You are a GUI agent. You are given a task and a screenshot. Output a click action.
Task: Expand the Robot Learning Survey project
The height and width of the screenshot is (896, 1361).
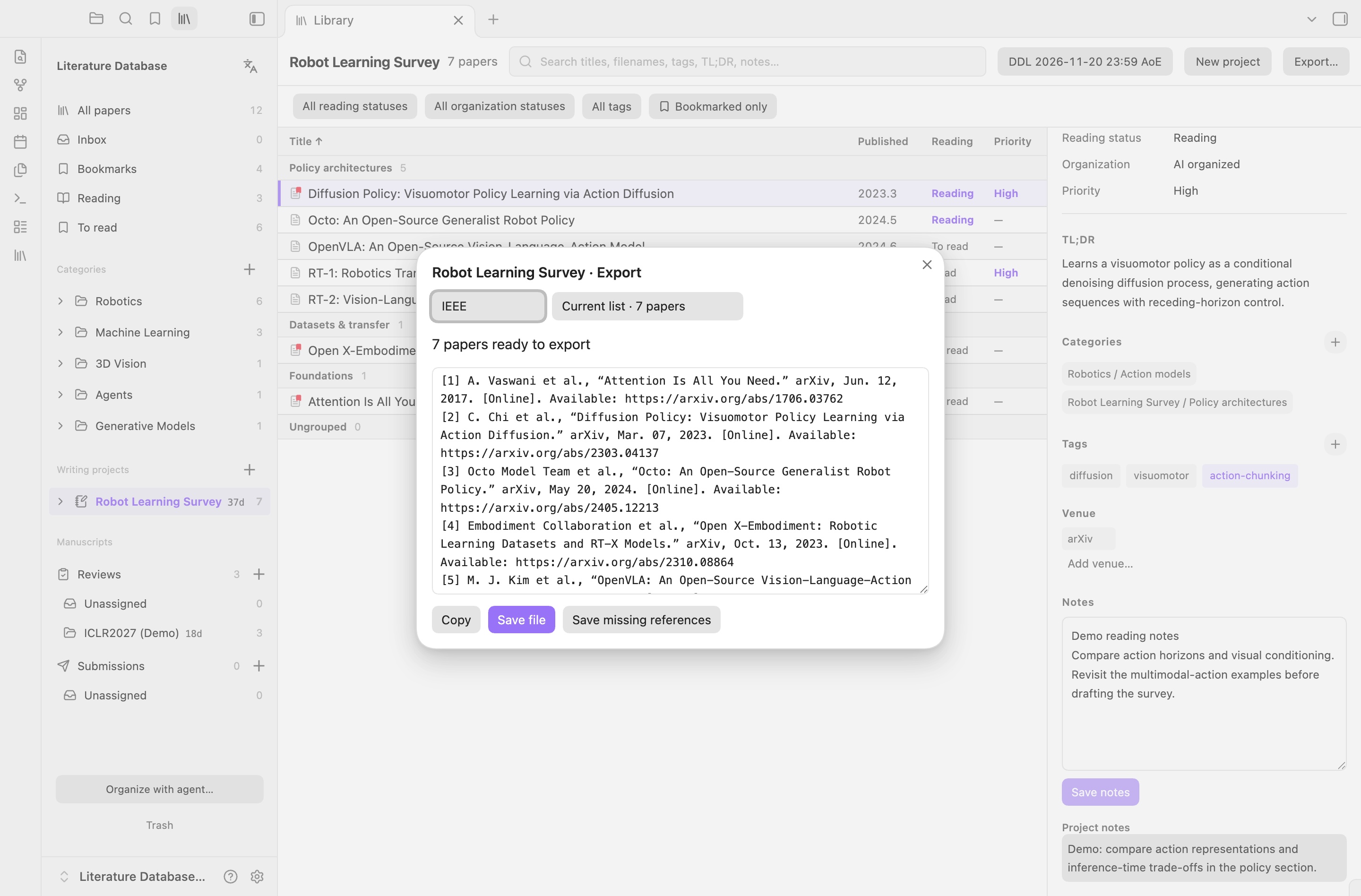click(60, 501)
